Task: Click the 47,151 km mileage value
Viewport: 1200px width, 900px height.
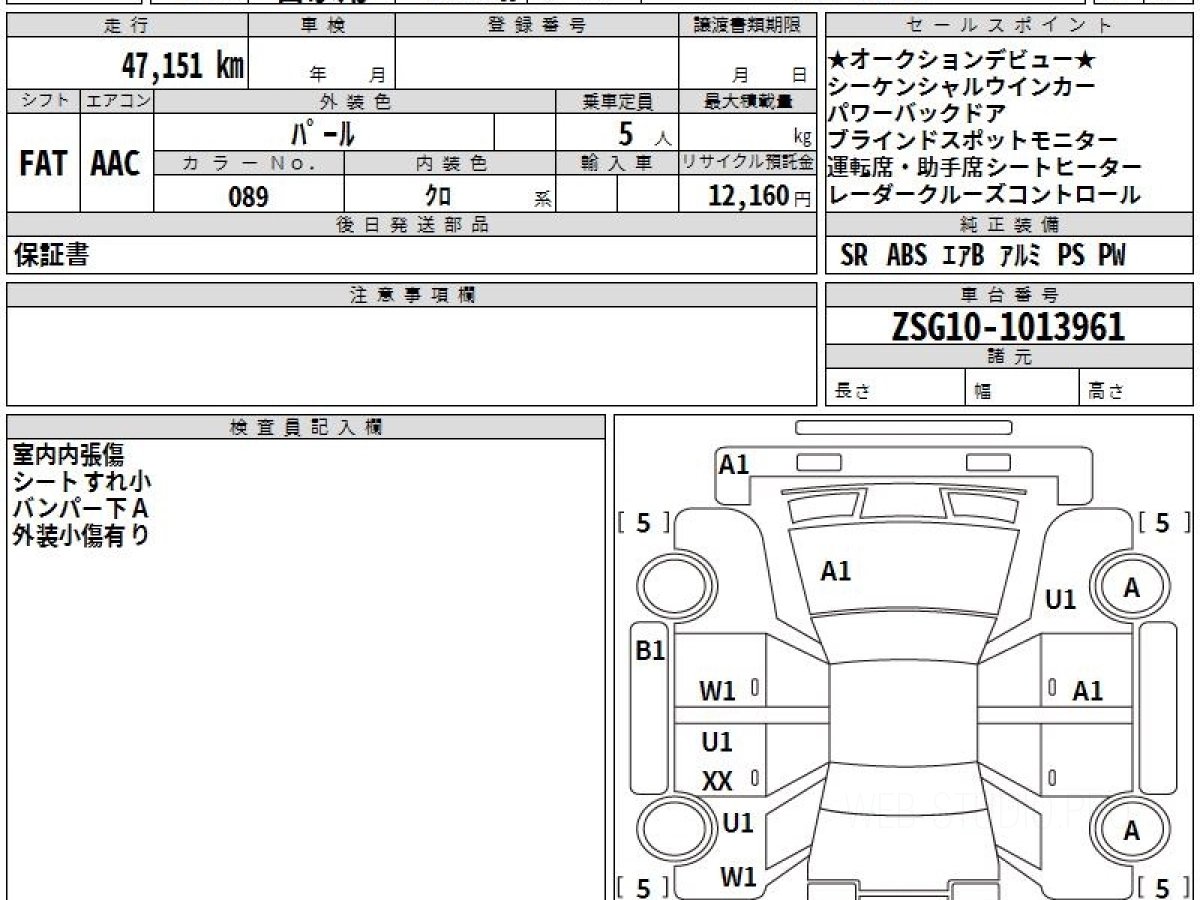Action: point(182,66)
